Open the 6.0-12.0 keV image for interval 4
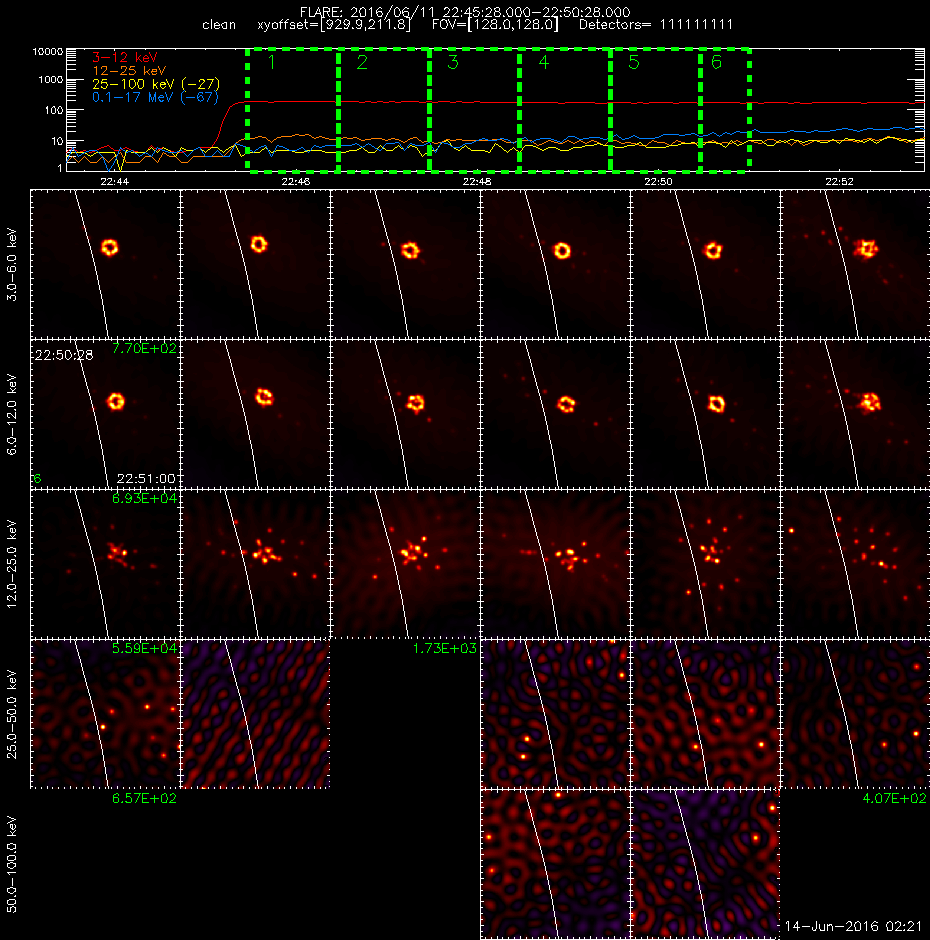 pyautogui.click(x=555, y=414)
